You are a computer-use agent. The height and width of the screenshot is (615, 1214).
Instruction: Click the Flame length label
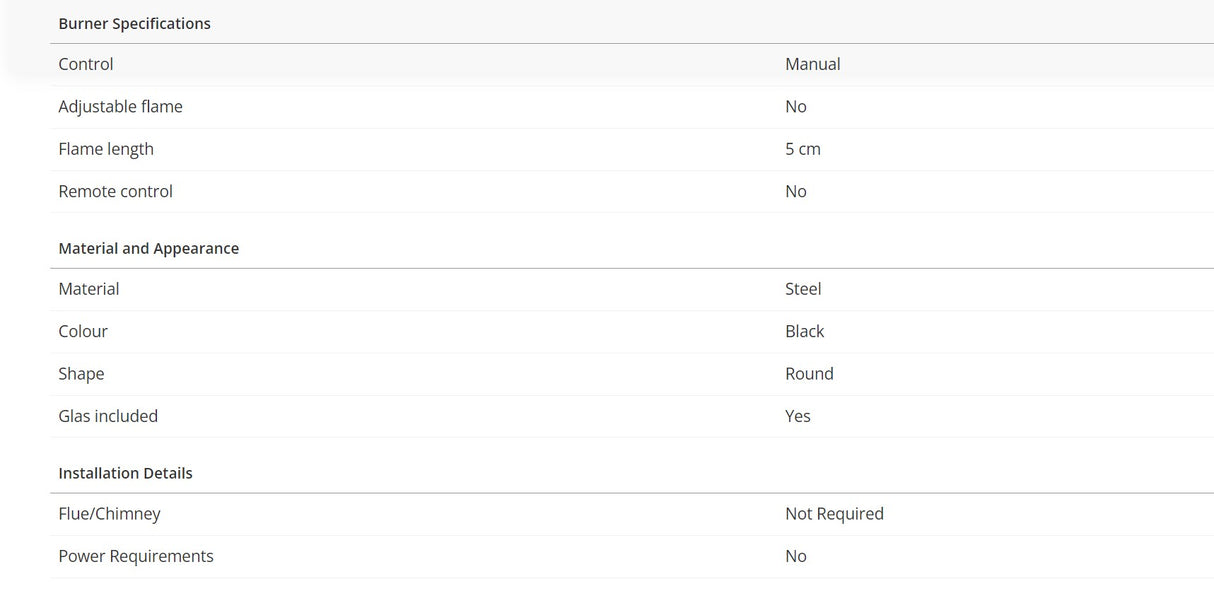[x=106, y=149]
